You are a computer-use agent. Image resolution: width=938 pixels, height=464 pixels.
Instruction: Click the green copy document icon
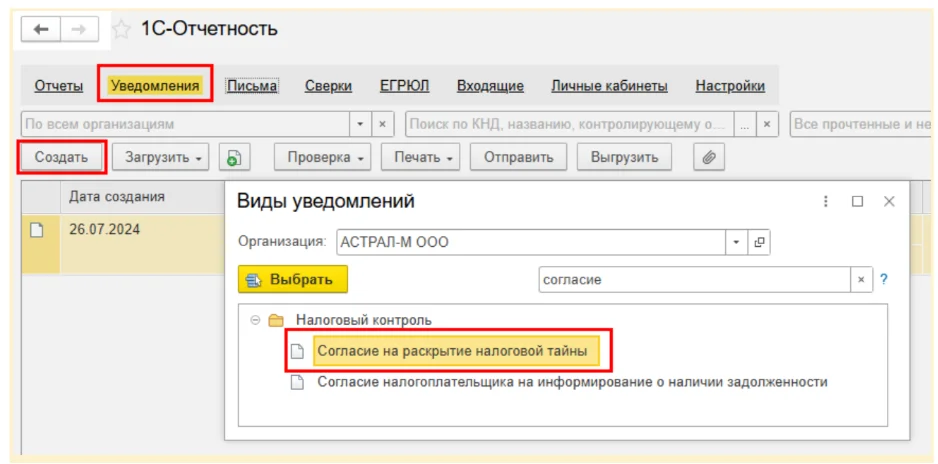click(234, 157)
